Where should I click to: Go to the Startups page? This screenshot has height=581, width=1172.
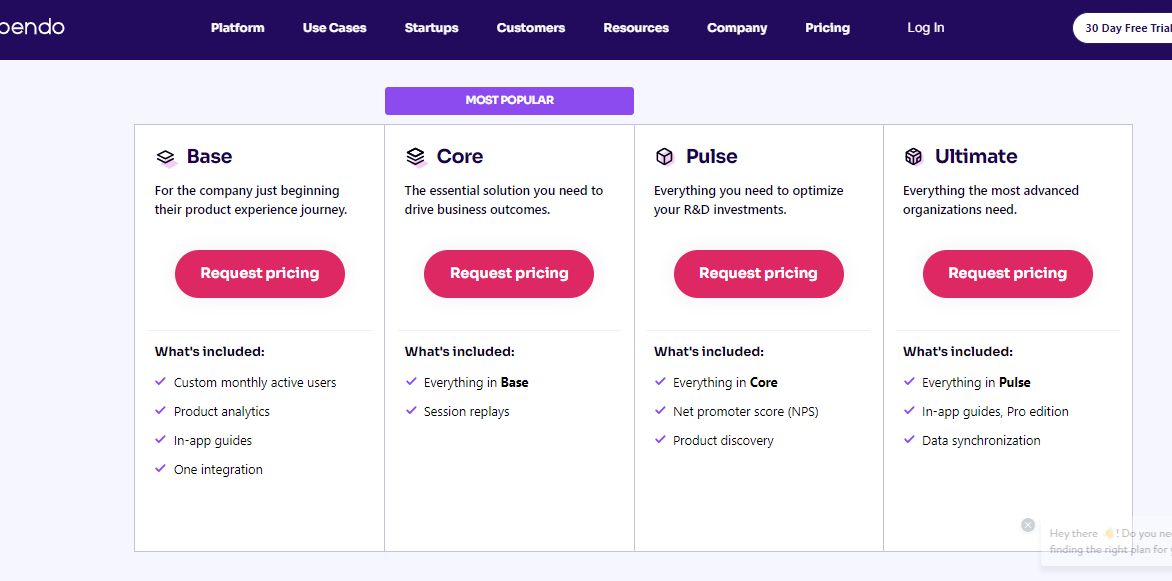(431, 28)
